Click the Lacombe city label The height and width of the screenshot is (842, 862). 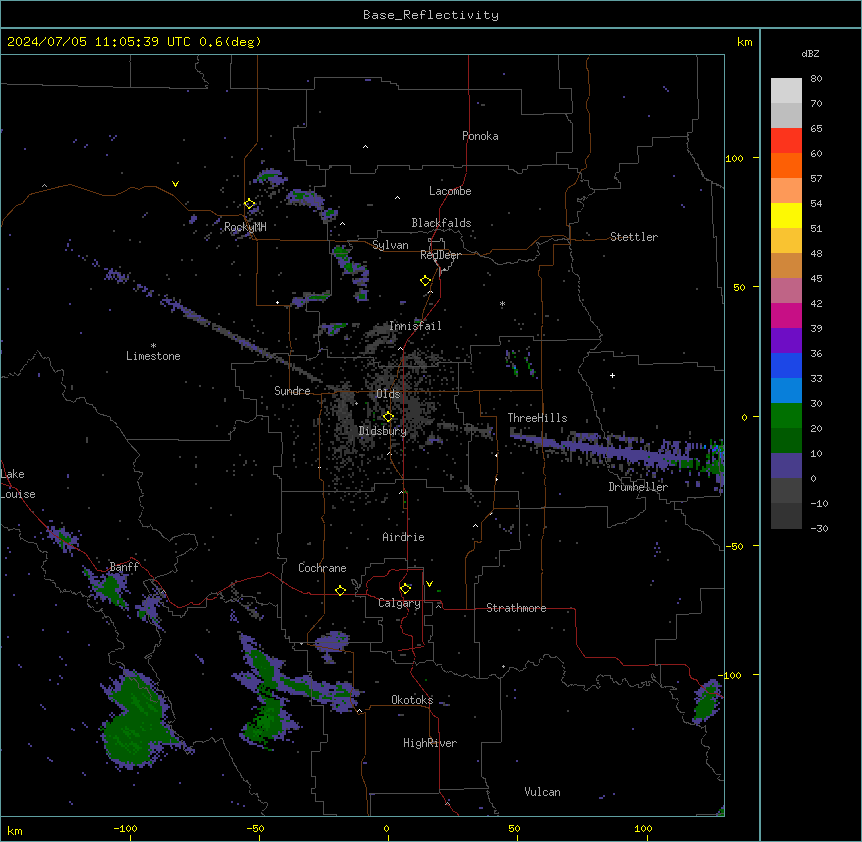450,191
